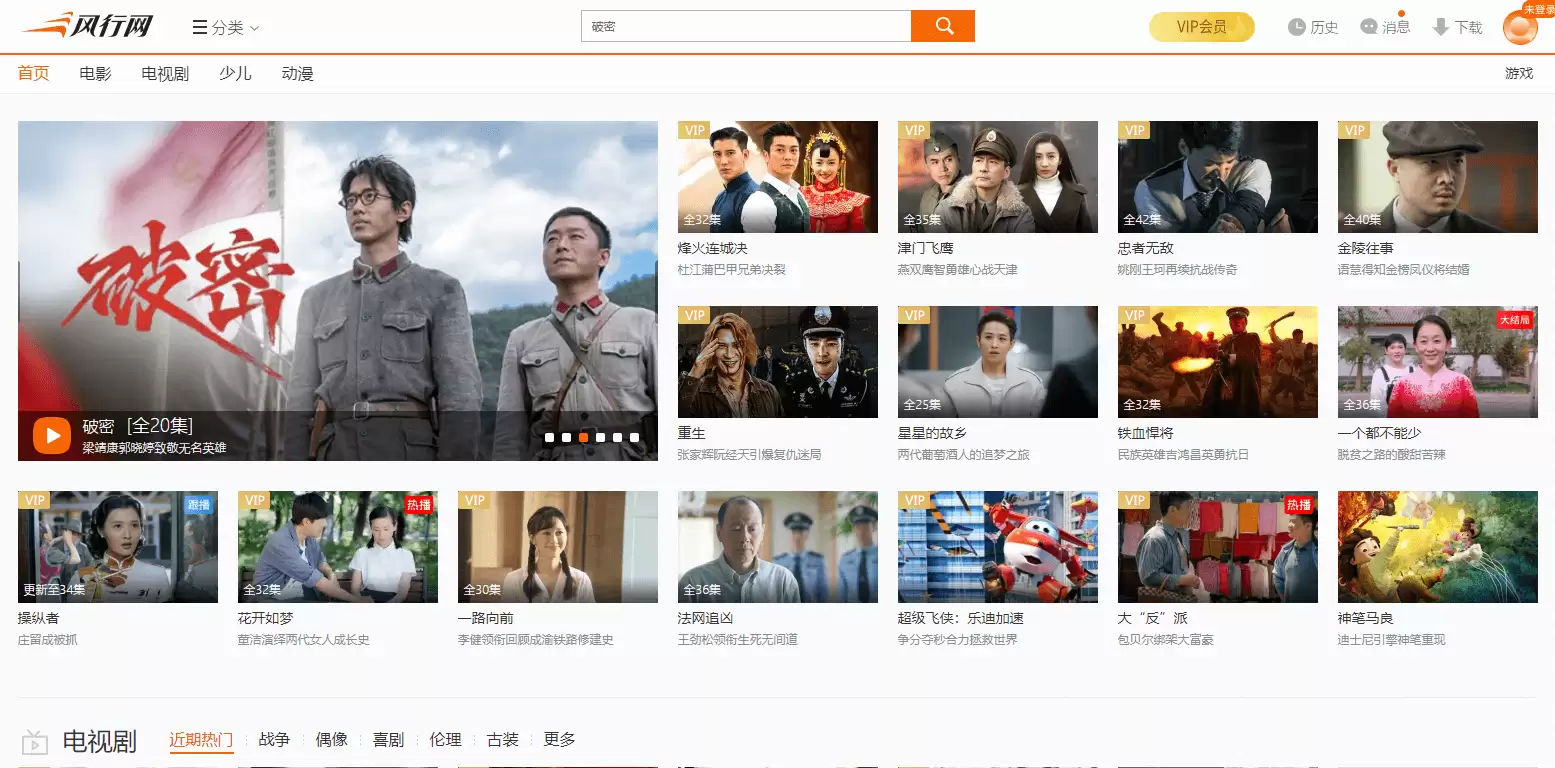Switch to the 动漫 navigation tab
The width and height of the screenshot is (1555, 768).
coord(297,73)
